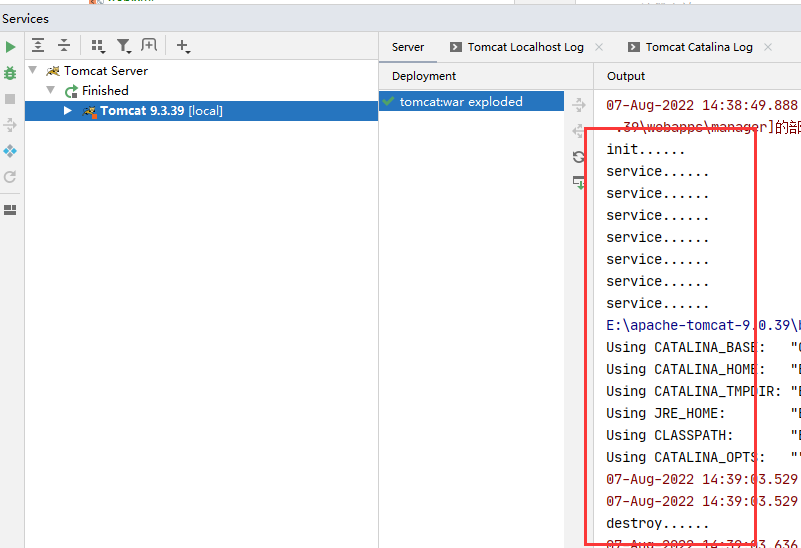Click the Deployment column header
Screen dimensions: 801x548
coord(424,76)
